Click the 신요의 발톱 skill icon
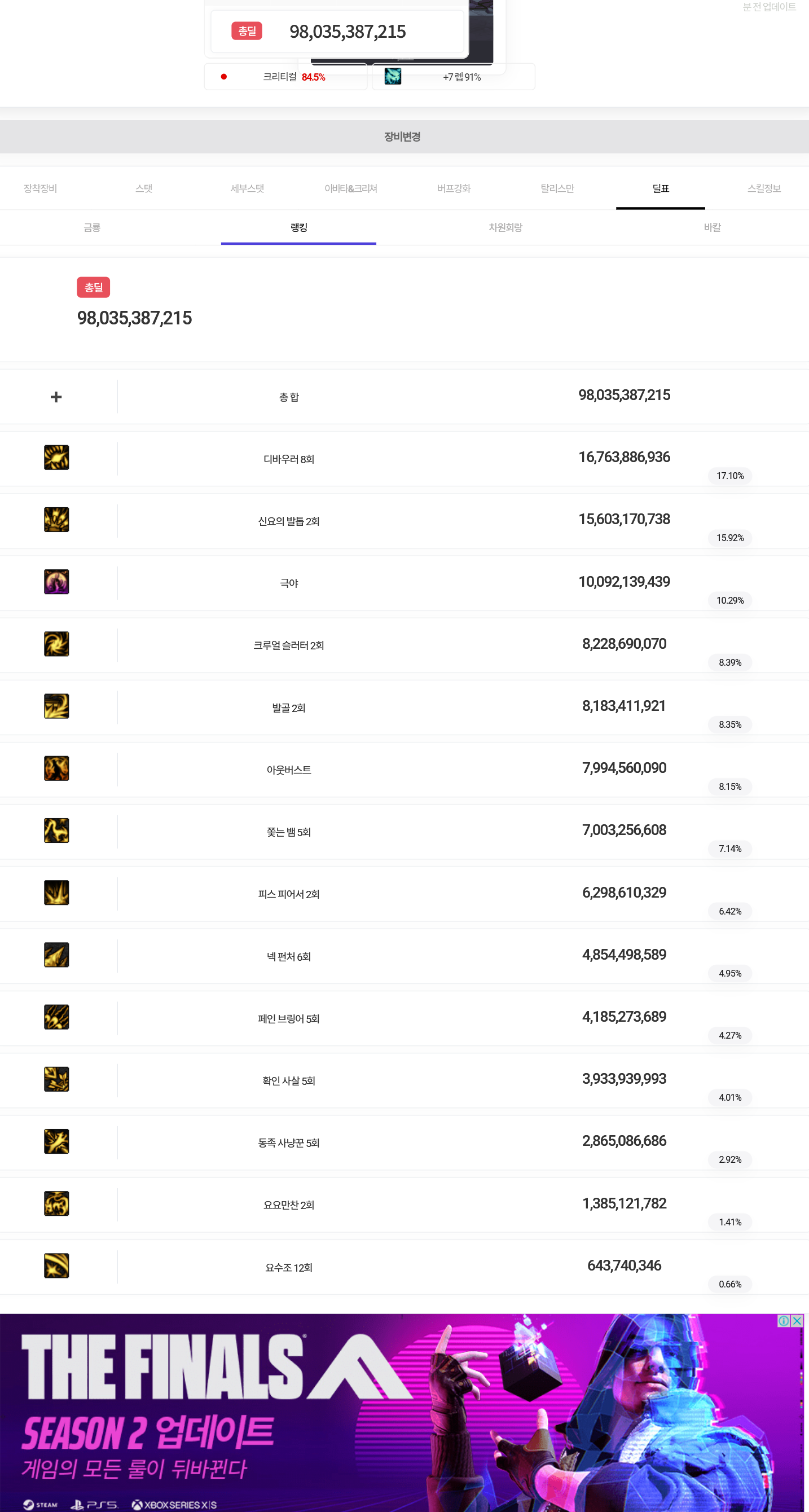Viewport: 809px width, 1512px height. click(56, 520)
